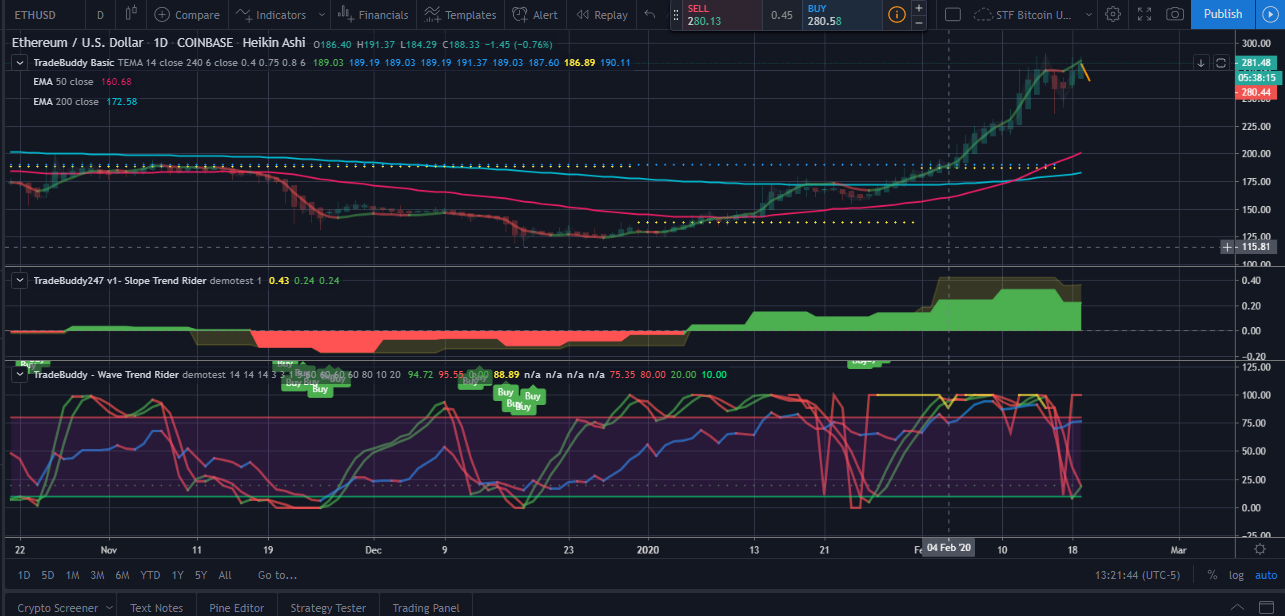This screenshot has width=1285, height=616.
Task: Toggle percent scale mode
Action: coord(1212,575)
